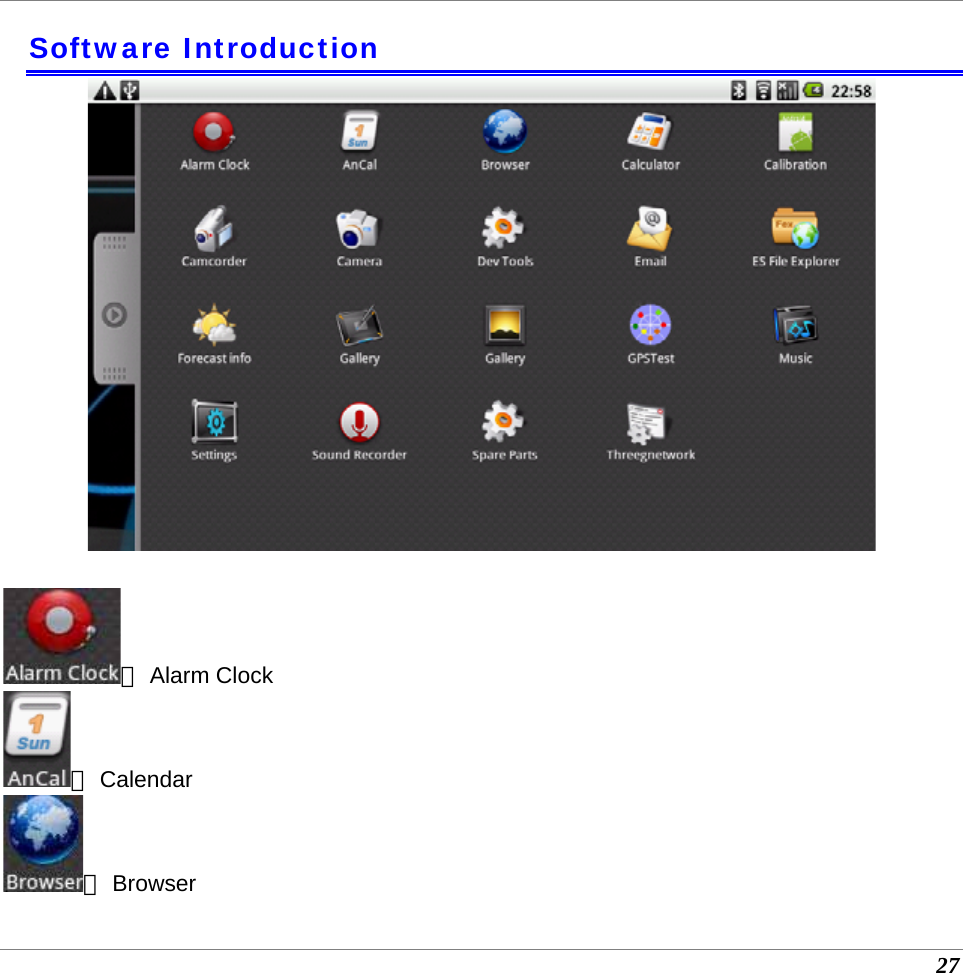Launch the Camcorder app
Image resolution: width=963 pixels, height=973 pixels.
(213, 230)
